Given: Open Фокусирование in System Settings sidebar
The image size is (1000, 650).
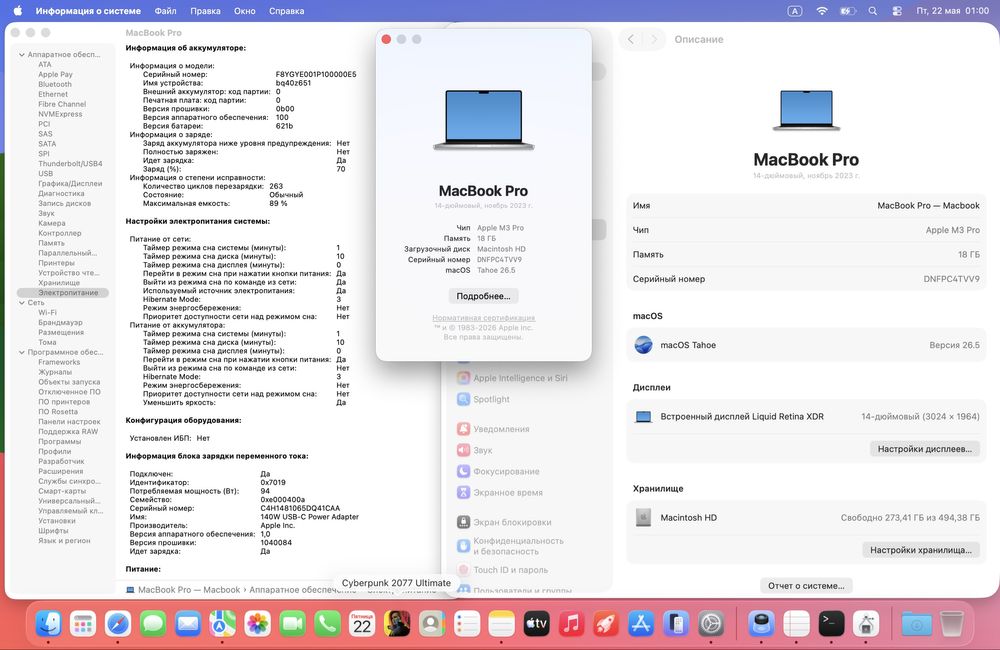Looking at the screenshot, I should click(506, 471).
